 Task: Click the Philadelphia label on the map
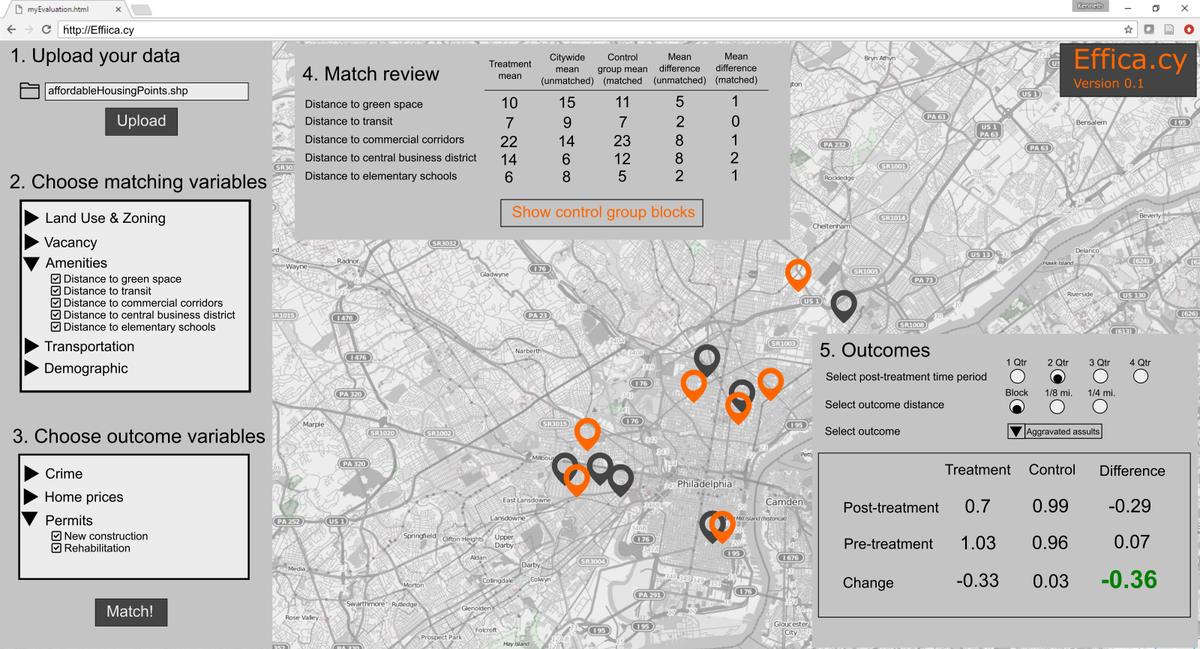pyautogui.click(x=705, y=484)
